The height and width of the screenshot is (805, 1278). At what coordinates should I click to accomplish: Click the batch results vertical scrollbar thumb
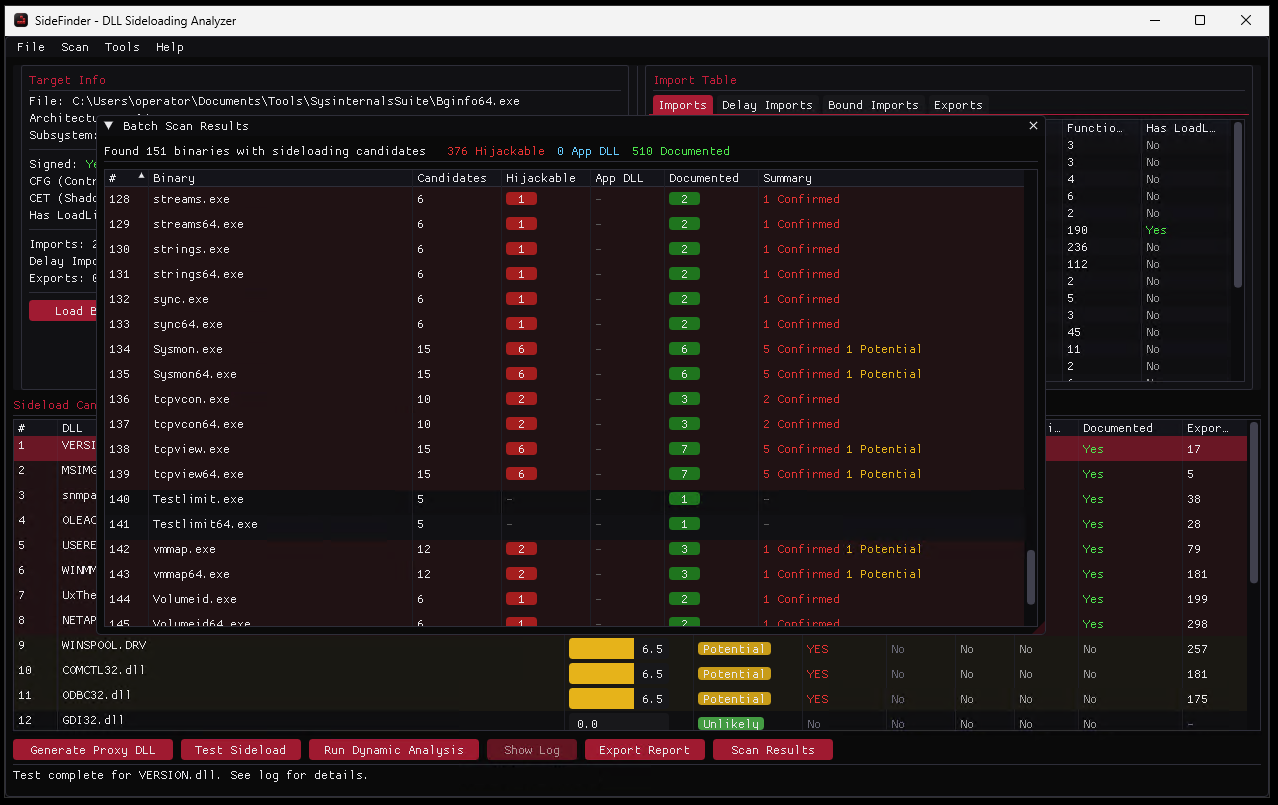1031,576
